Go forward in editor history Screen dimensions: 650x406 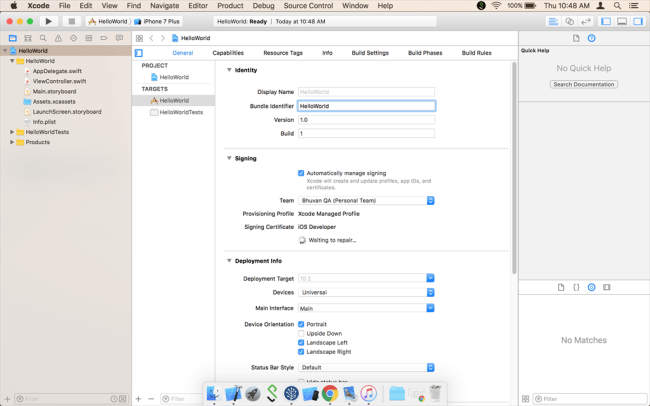(x=163, y=38)
